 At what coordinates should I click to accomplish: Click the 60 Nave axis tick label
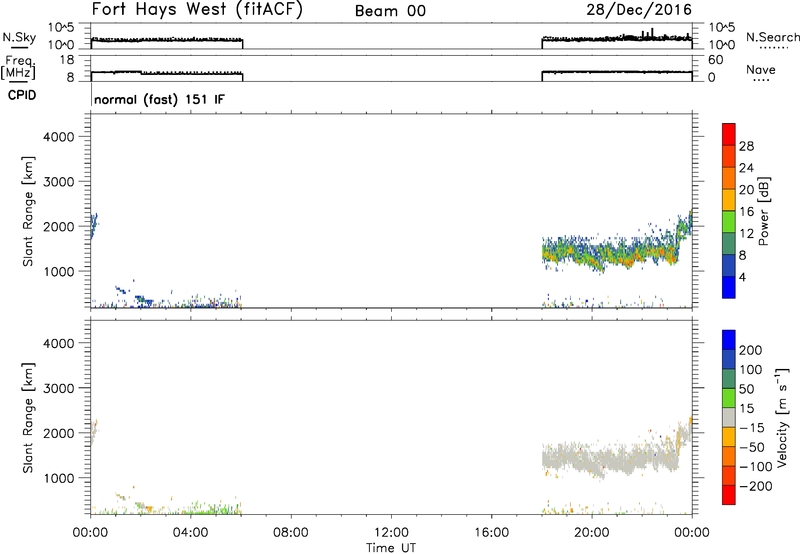[715, 60]
